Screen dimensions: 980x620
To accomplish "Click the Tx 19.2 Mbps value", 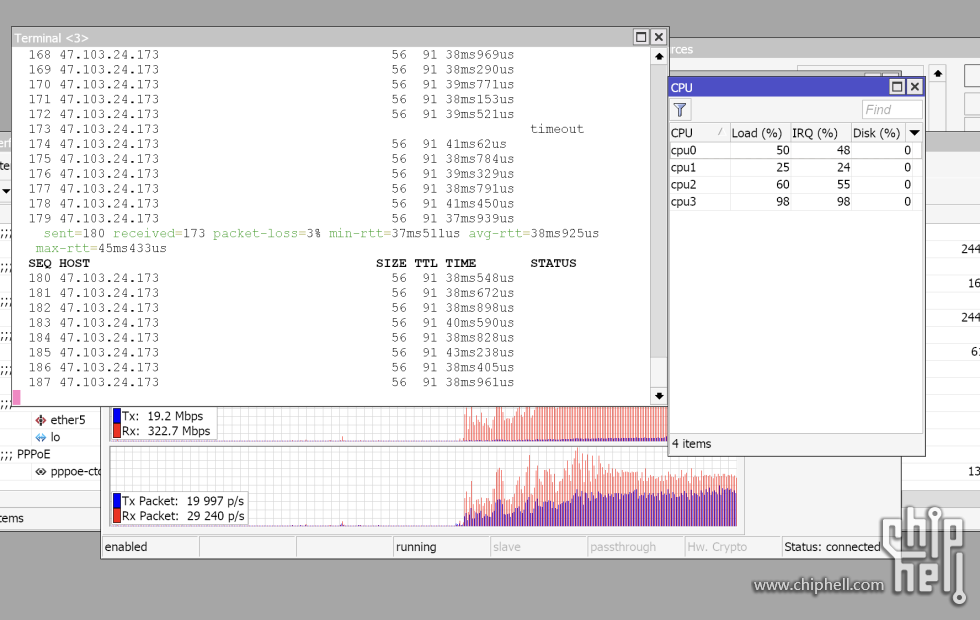I will coord(175,416).
